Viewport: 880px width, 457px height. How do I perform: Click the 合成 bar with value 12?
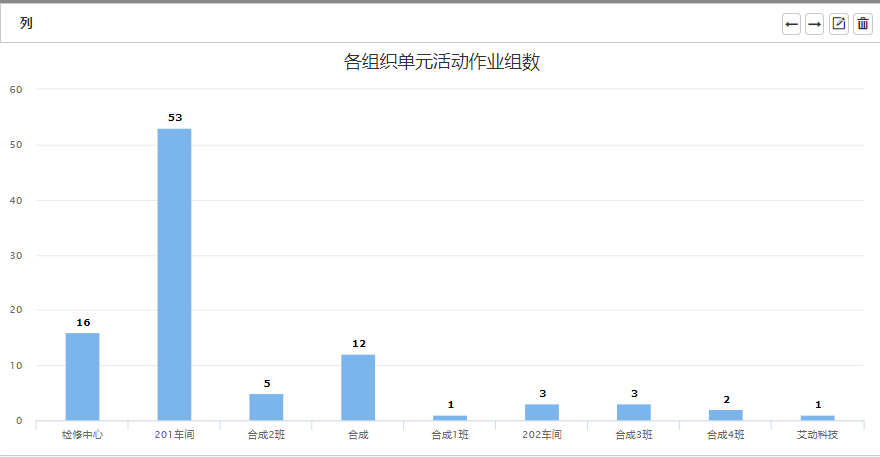(358, 387)
